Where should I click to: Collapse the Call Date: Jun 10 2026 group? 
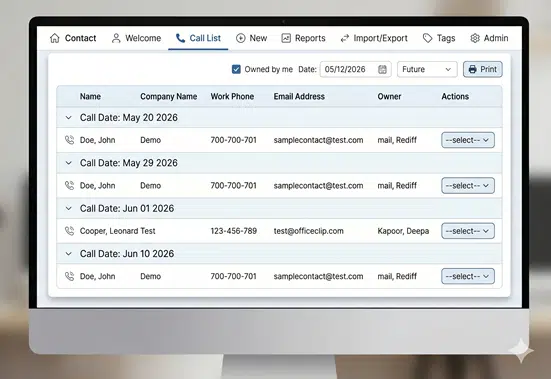click(69, 254)
